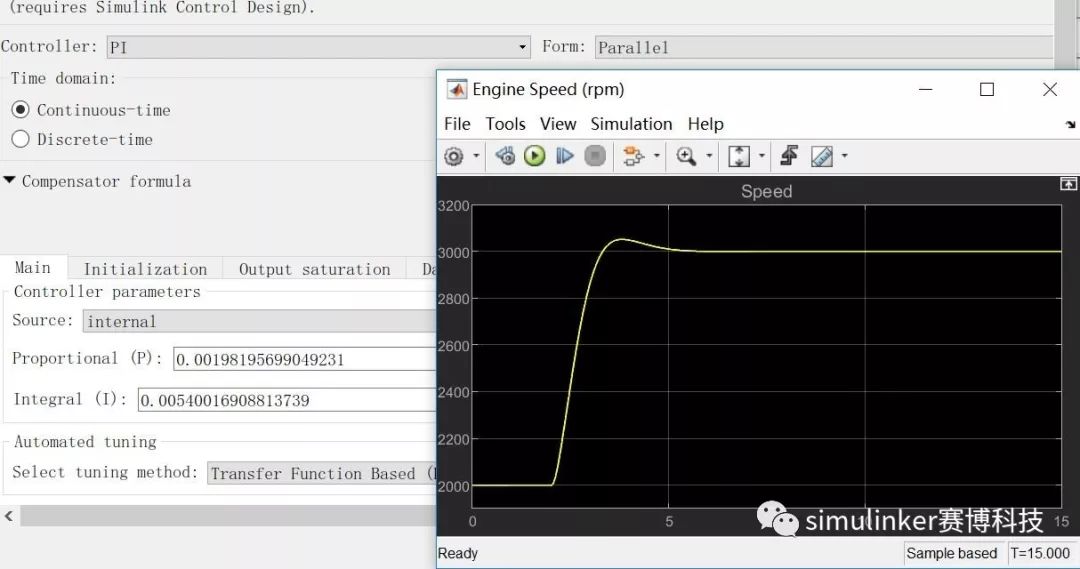
Task: Click the horizontal scrollbar track
Action: point(227,516)
